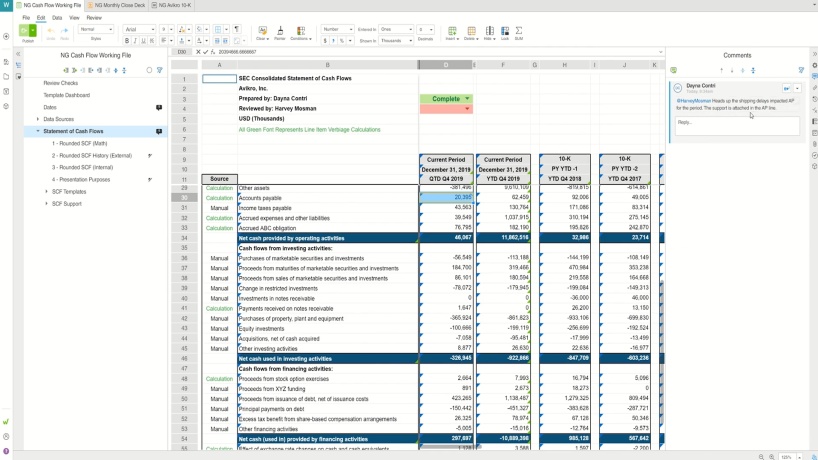Open the cell borders tool
Viewport: 818px width, 460px height.
pos(219,29)
